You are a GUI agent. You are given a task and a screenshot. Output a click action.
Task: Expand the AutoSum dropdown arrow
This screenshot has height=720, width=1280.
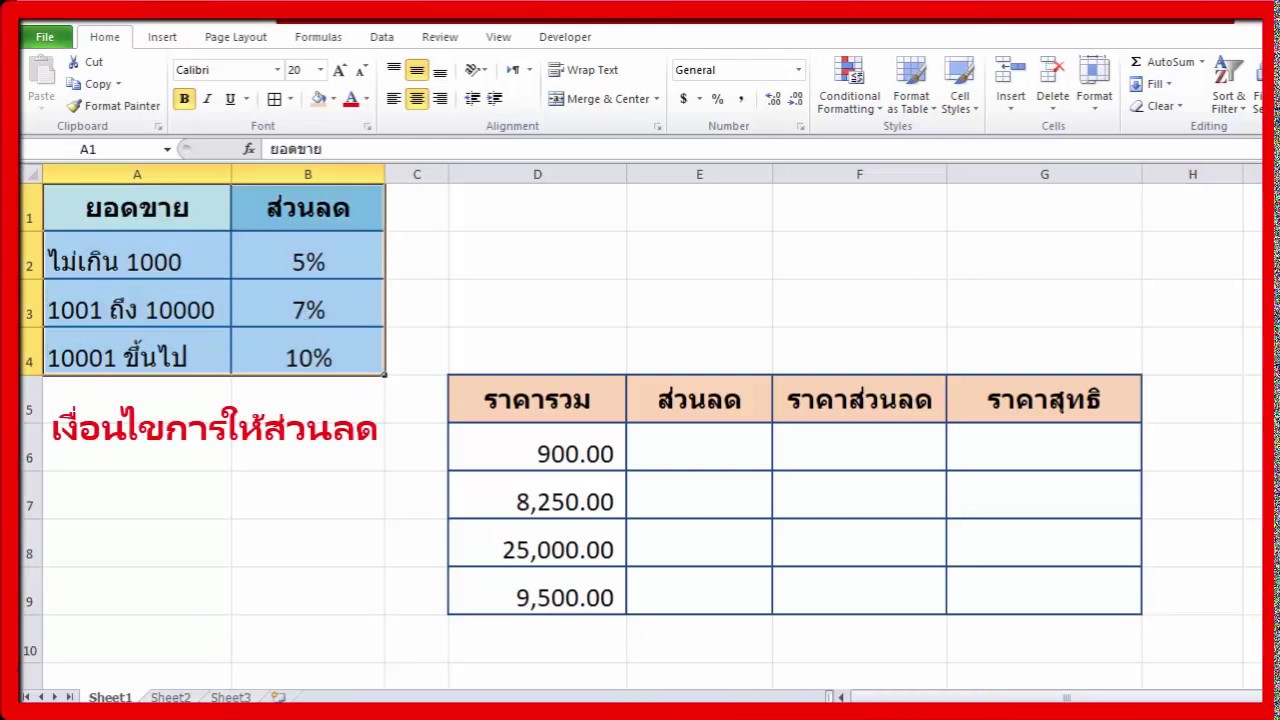tap(1202, 62)
